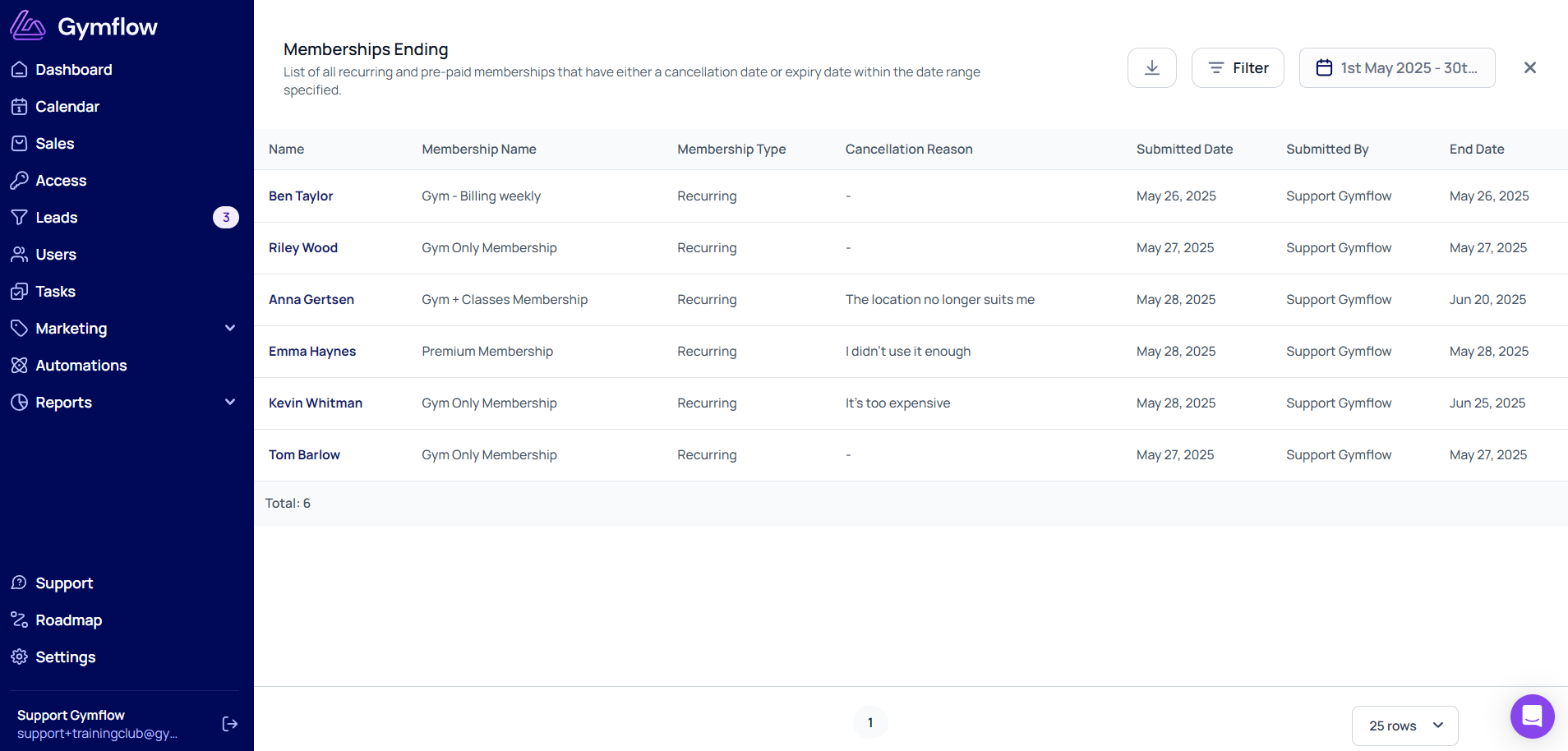Click the download report icon button
1568x751 pixels.
pos(1151,67)
